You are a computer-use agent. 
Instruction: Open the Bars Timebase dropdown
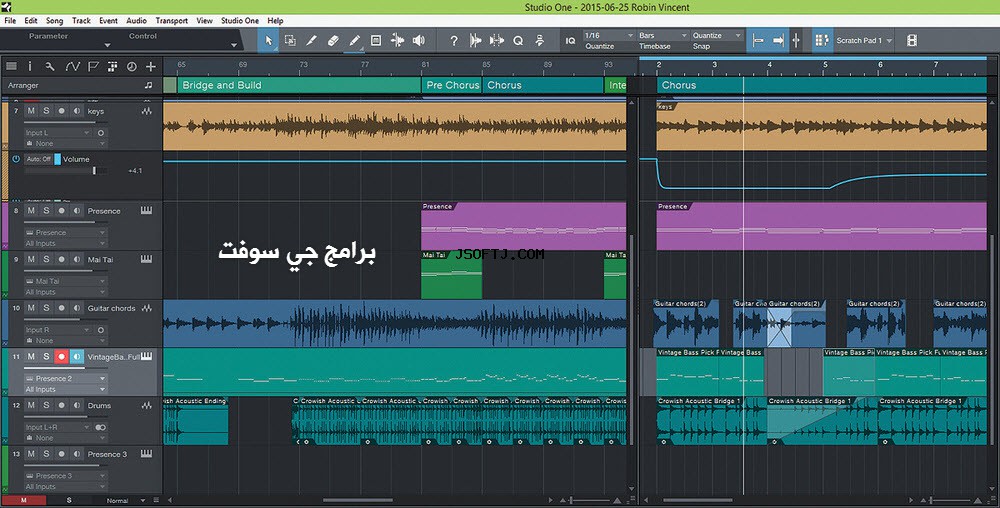pyautogui.click(x=662, y=35)
